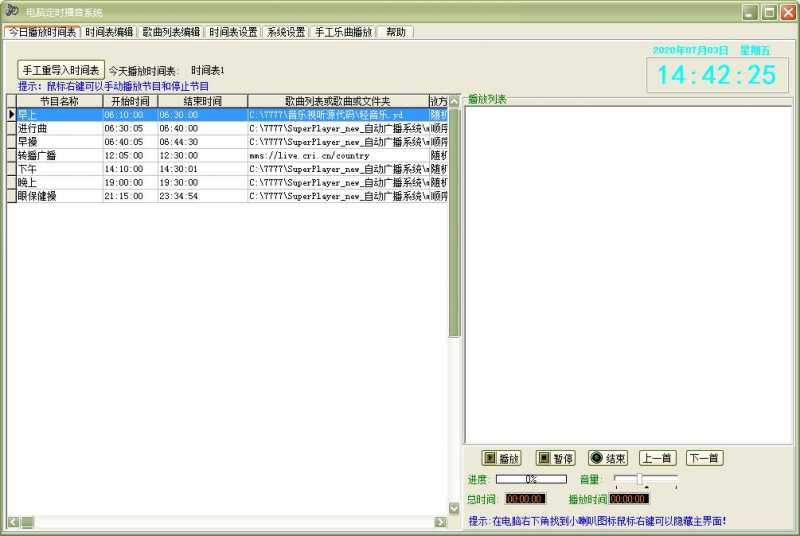Image resolution: width=800 pixels, height=536 pixels.
Task: Select the 晚上 program row
Action: (227, 182)
